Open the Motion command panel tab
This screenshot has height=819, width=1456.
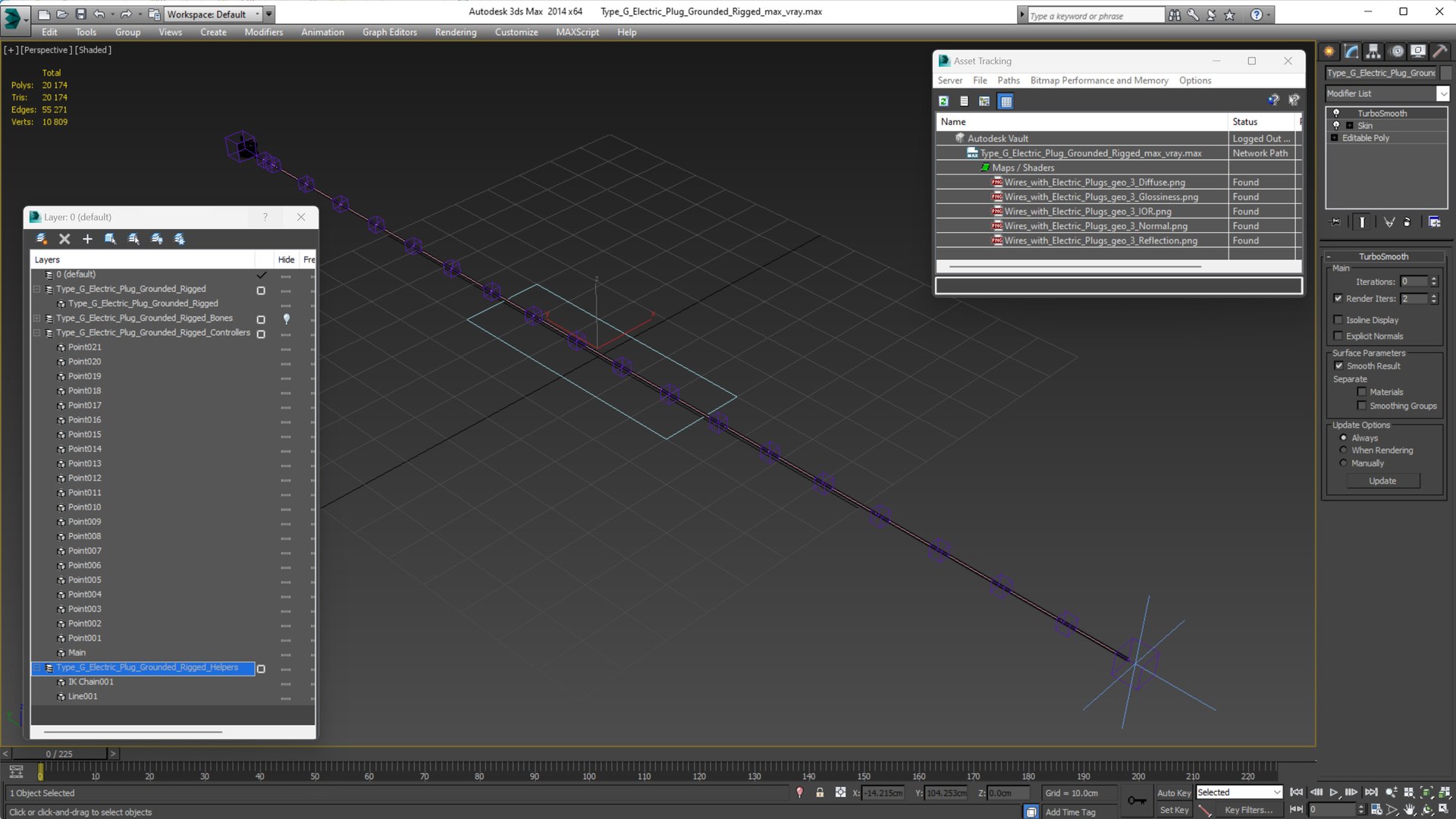[x=1396, y=52]
